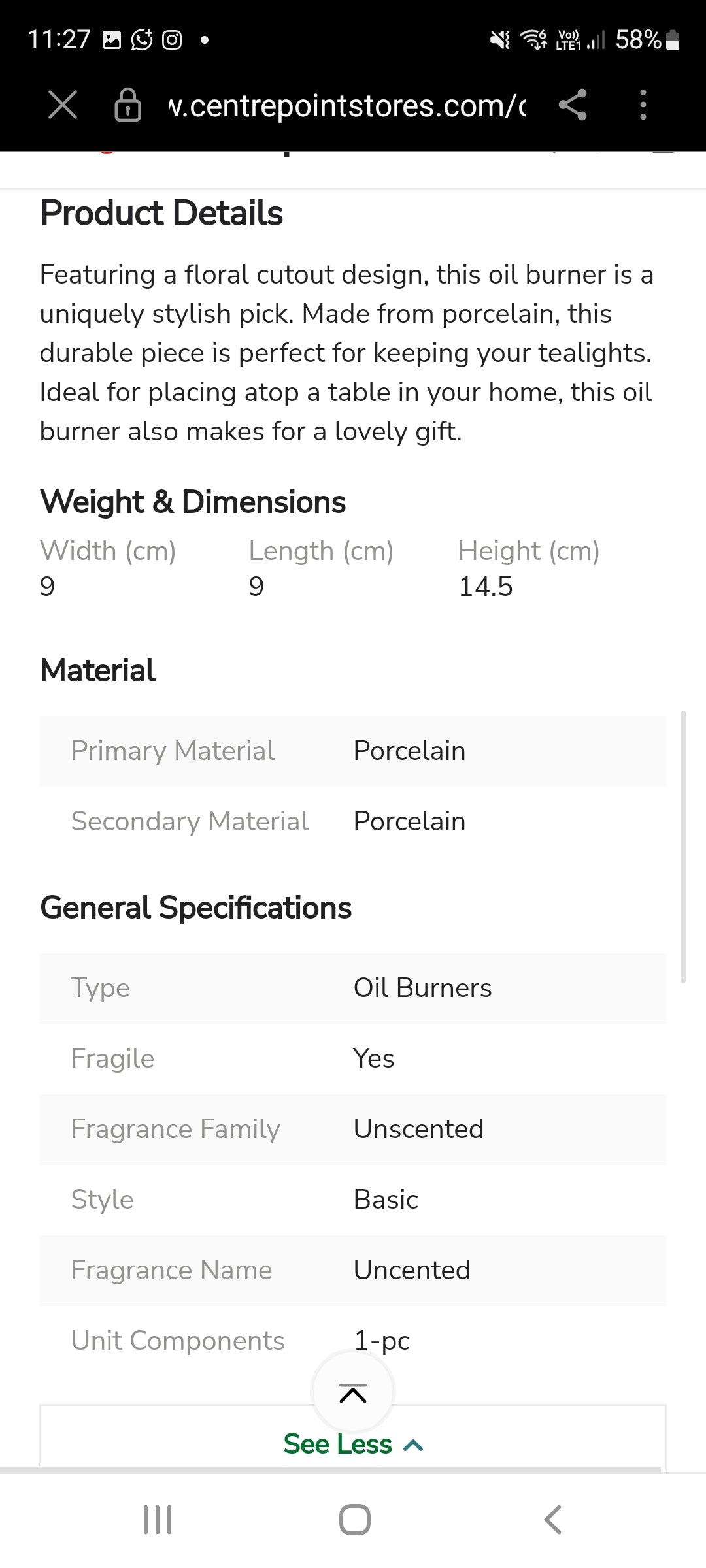Screen dimensions: 706x1568
Task: Close the browser tab with X icon
Action: (63, 105)
